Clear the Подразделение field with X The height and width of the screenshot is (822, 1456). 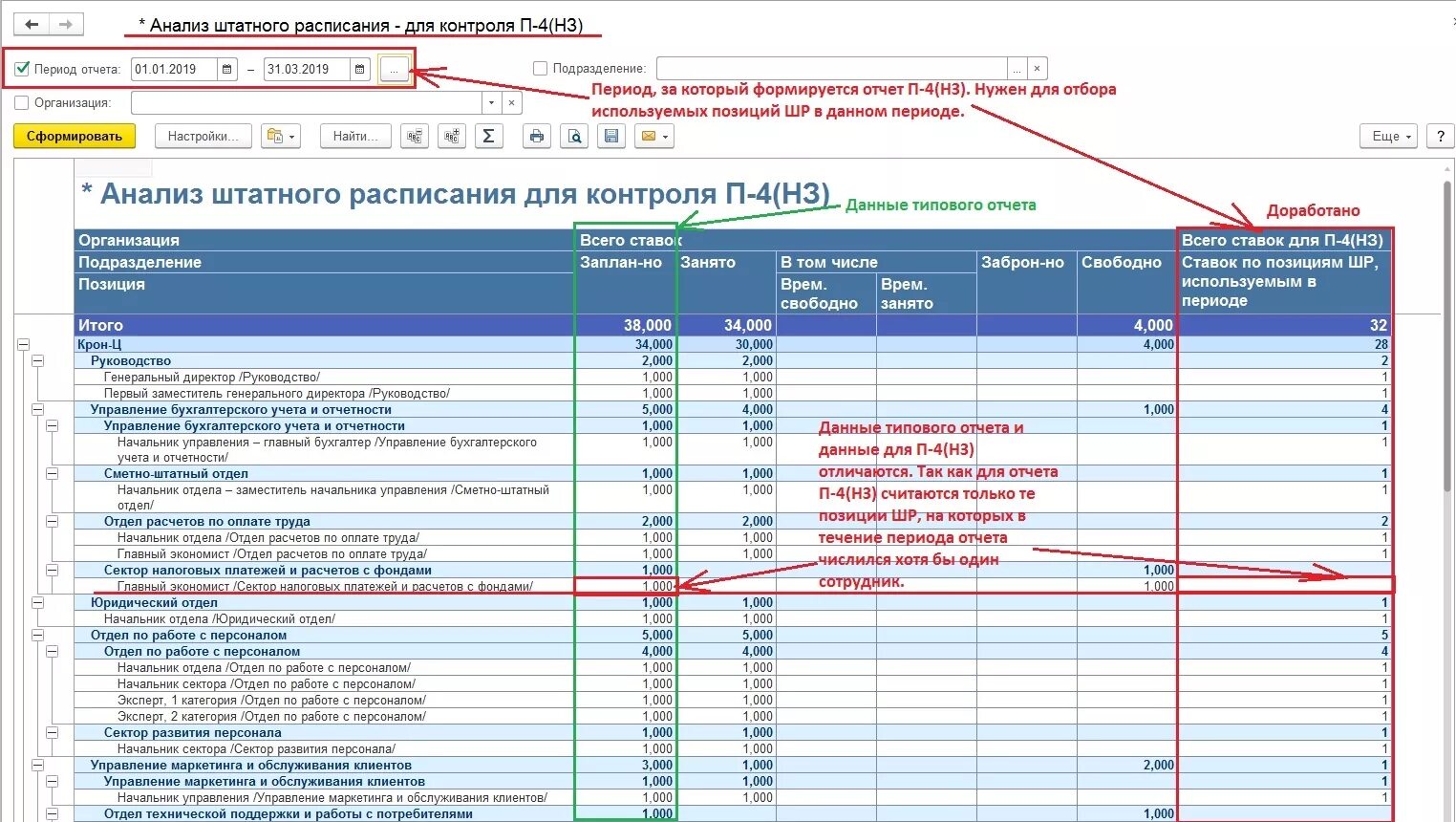(1038, 69)
